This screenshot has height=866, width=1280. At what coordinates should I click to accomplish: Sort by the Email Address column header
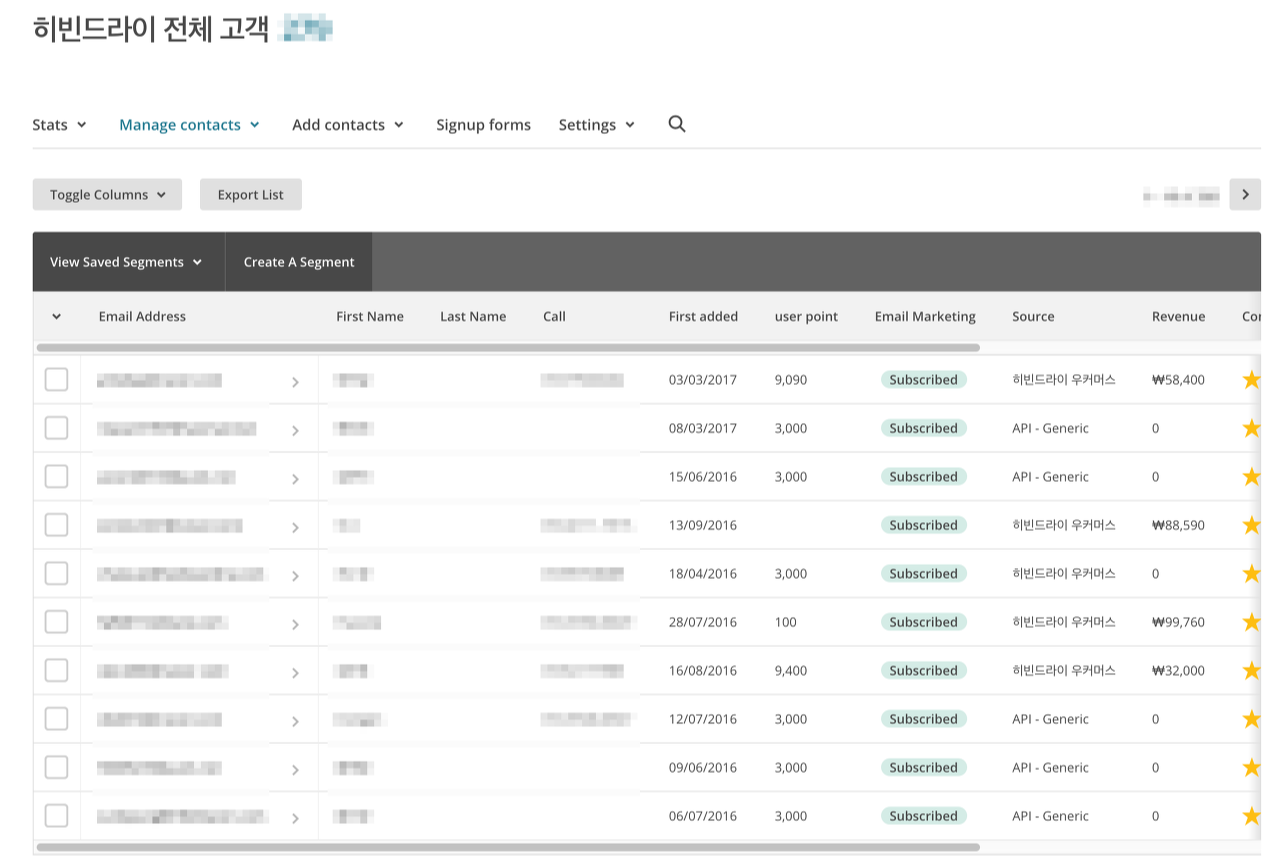click(142, 316)
